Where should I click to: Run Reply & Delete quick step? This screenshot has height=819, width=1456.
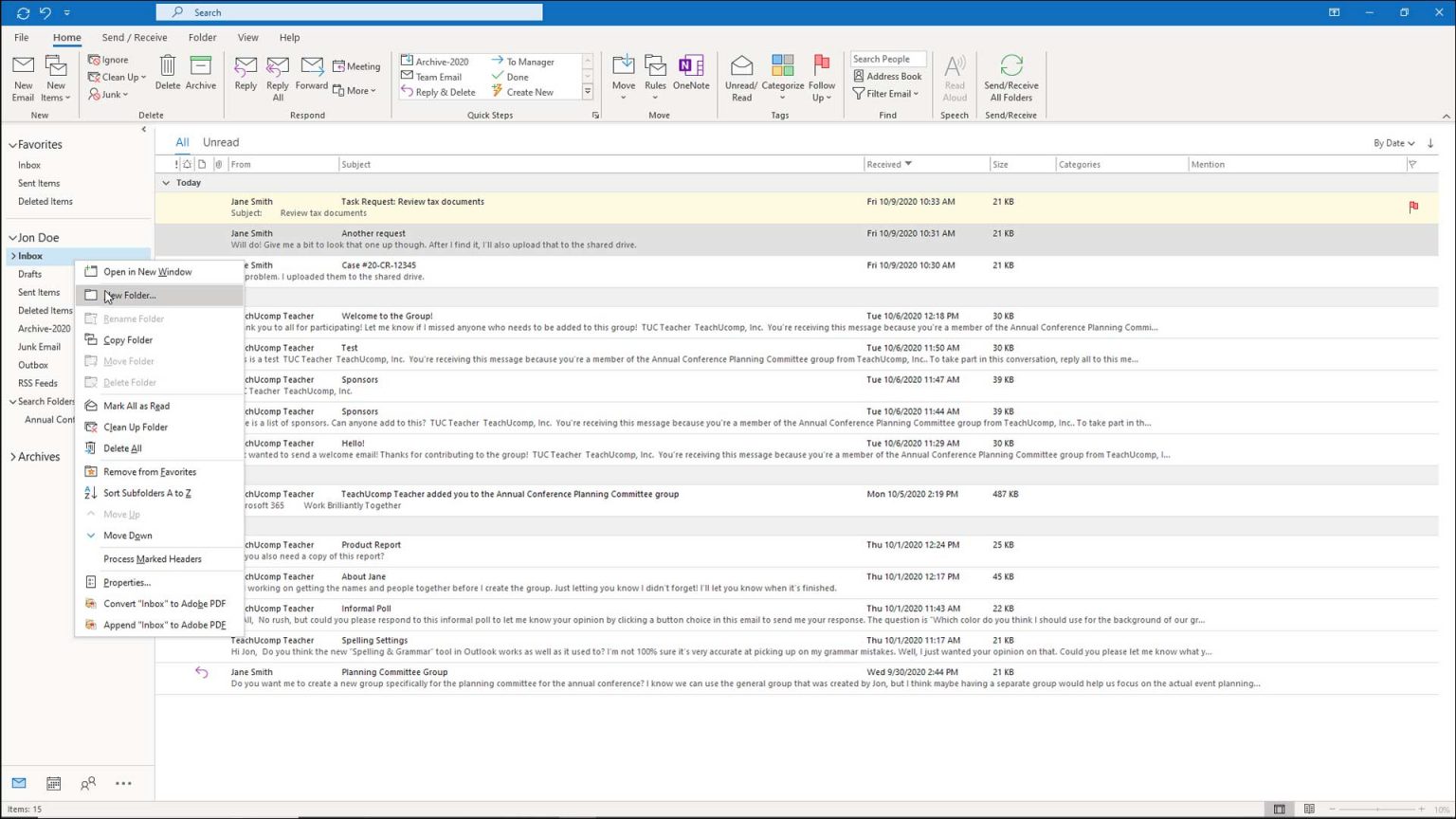point(438,92)
